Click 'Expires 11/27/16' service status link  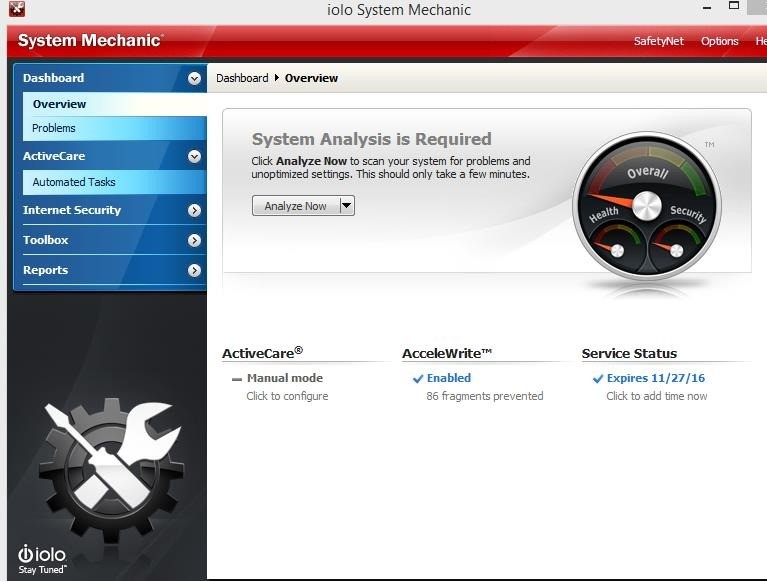(x=655, y=378)
